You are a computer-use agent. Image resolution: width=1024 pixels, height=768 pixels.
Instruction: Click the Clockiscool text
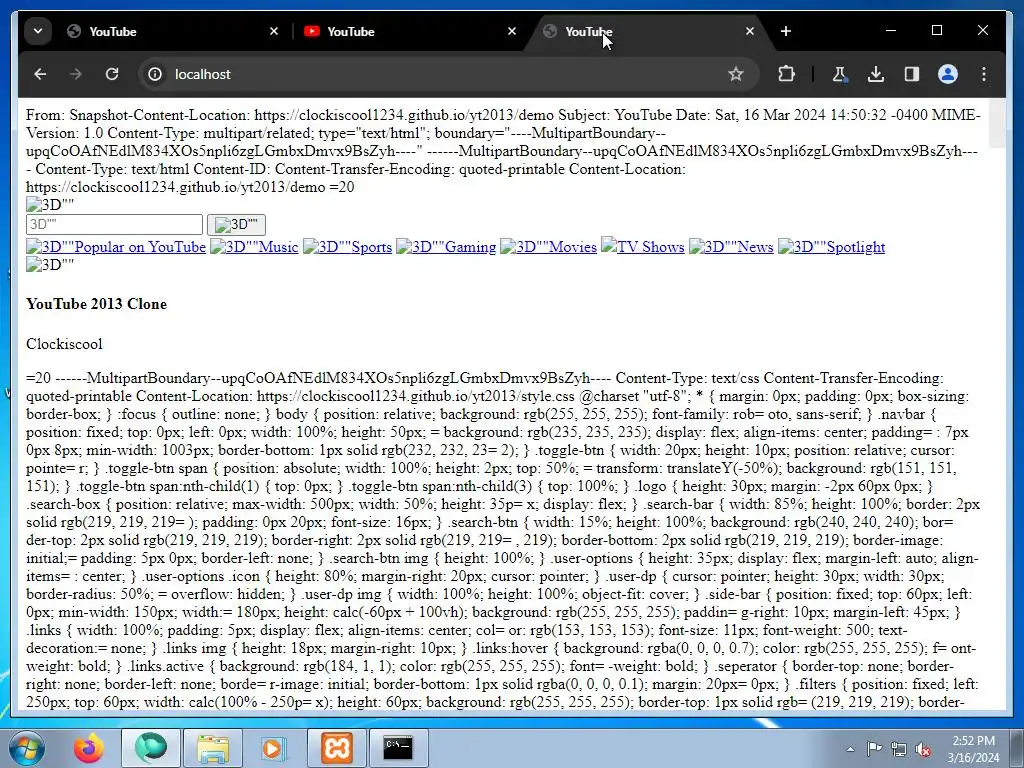pyautogui.click(x=64, y=344)
